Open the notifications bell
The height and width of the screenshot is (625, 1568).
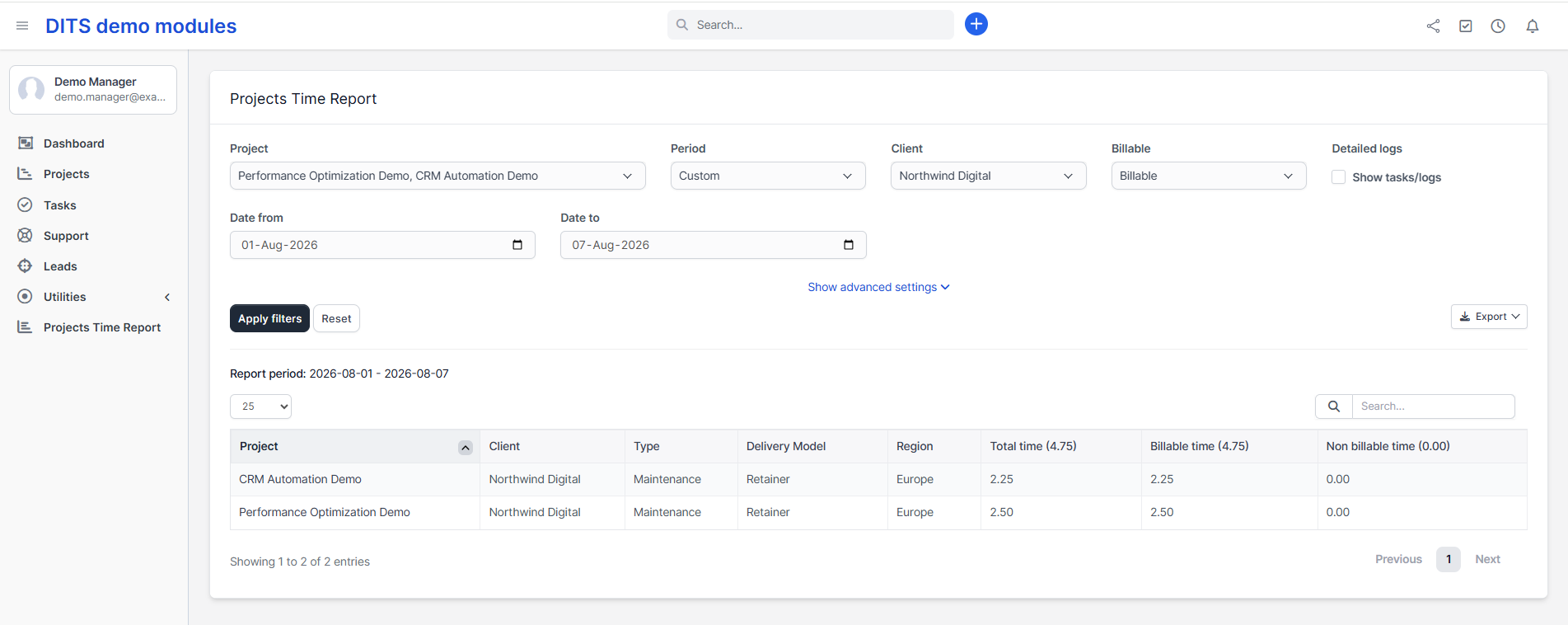click(1533, 26)
